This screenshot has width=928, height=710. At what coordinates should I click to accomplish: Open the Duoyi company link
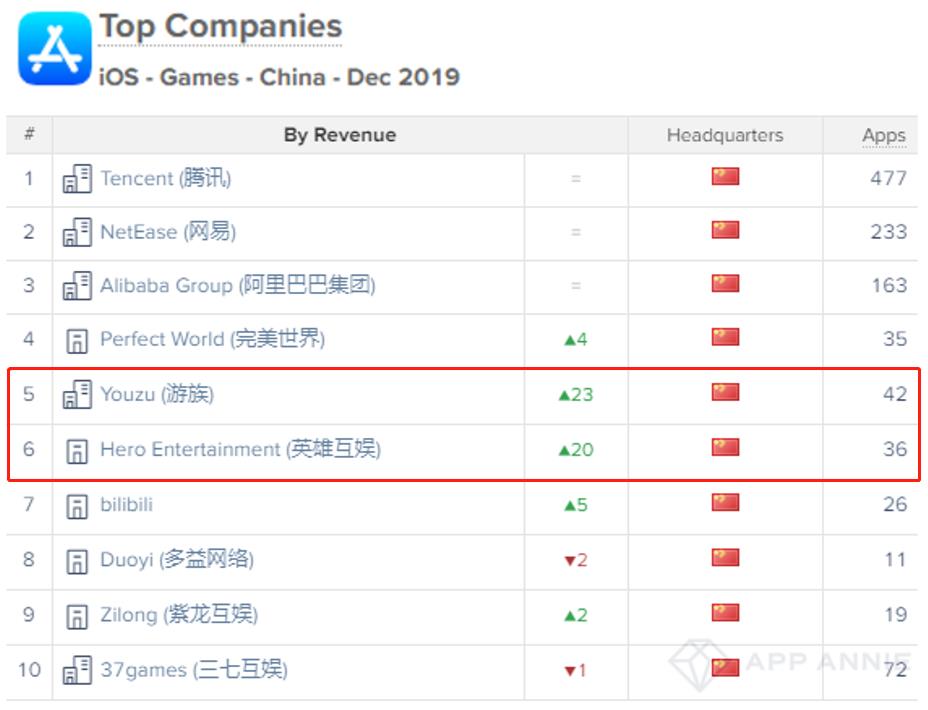[x=177, y=559]
